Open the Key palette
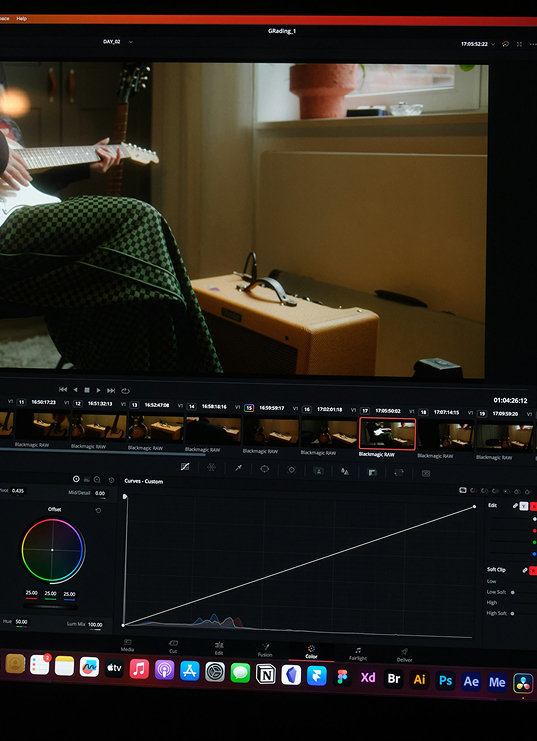Viewport: 537px width, 741px height. 372,472
